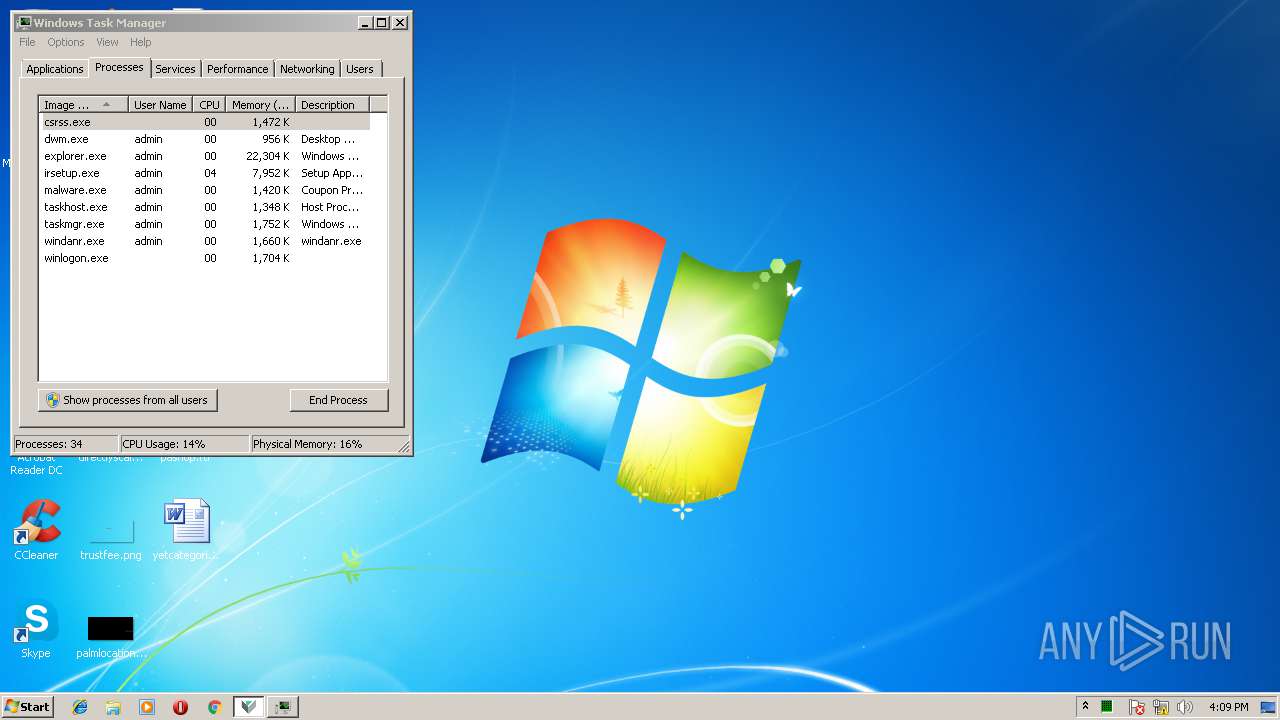Open the Action Center flag icon
Screen dimensions: 1280x720
click(x=1137, y=707)
